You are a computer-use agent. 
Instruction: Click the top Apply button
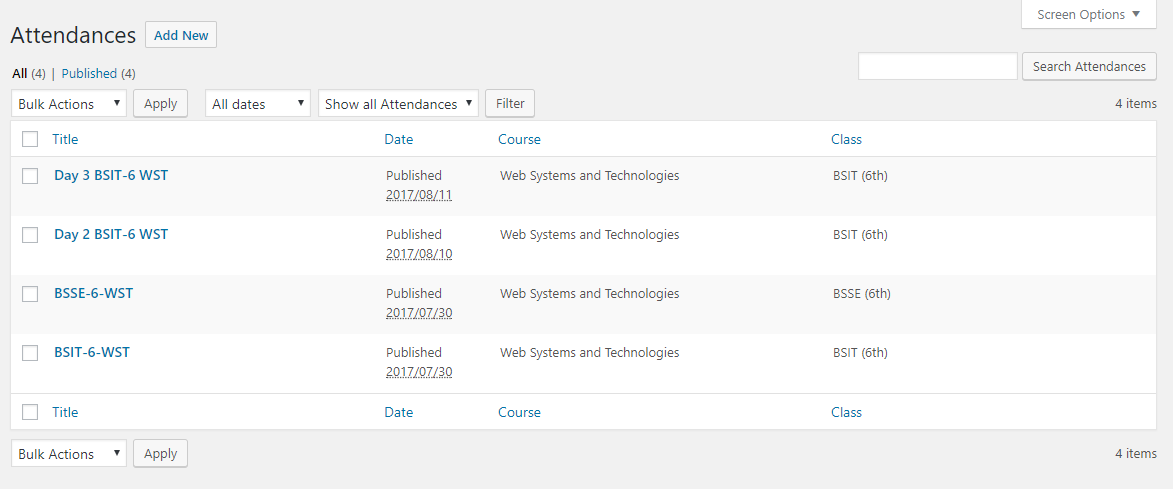(x=160, y=104)
